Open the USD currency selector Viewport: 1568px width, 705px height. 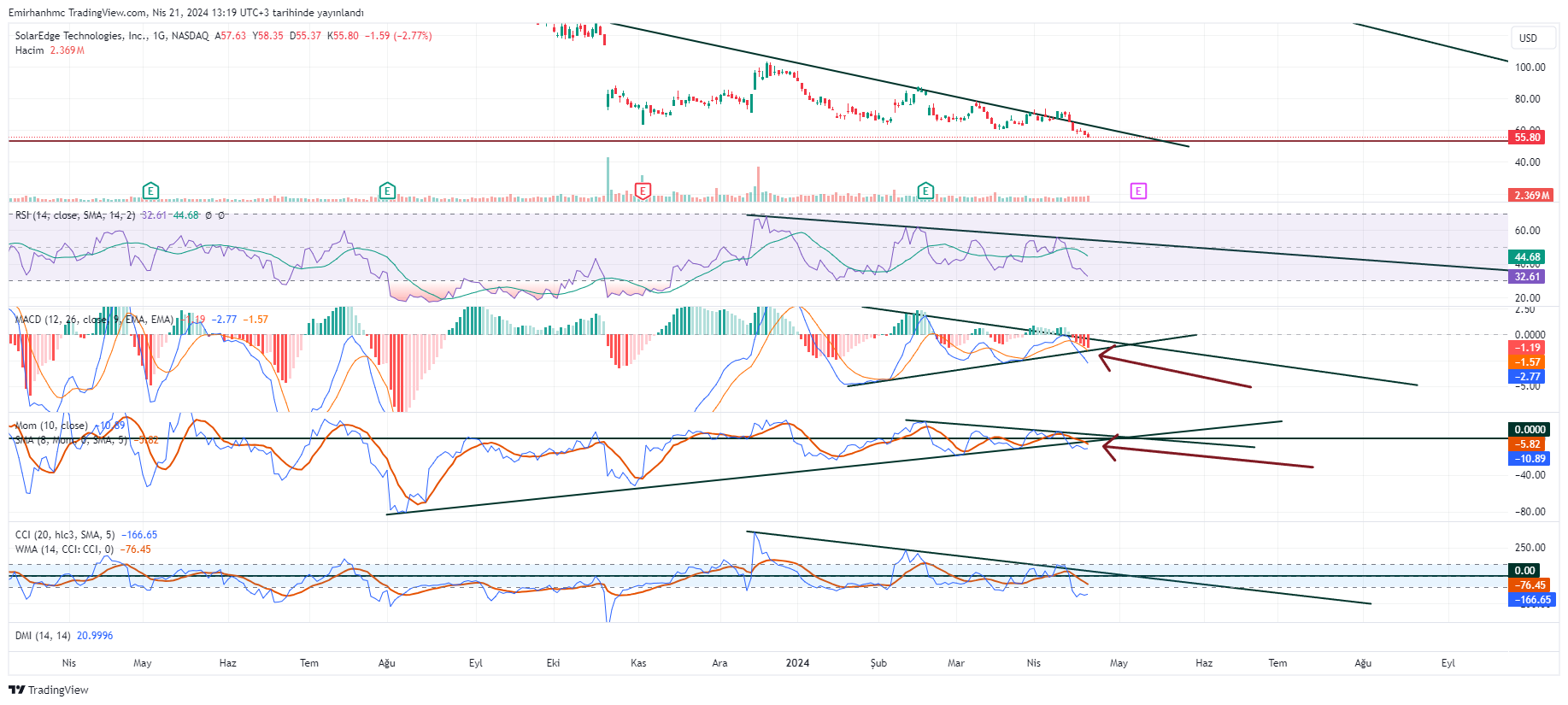[1532, 38]
